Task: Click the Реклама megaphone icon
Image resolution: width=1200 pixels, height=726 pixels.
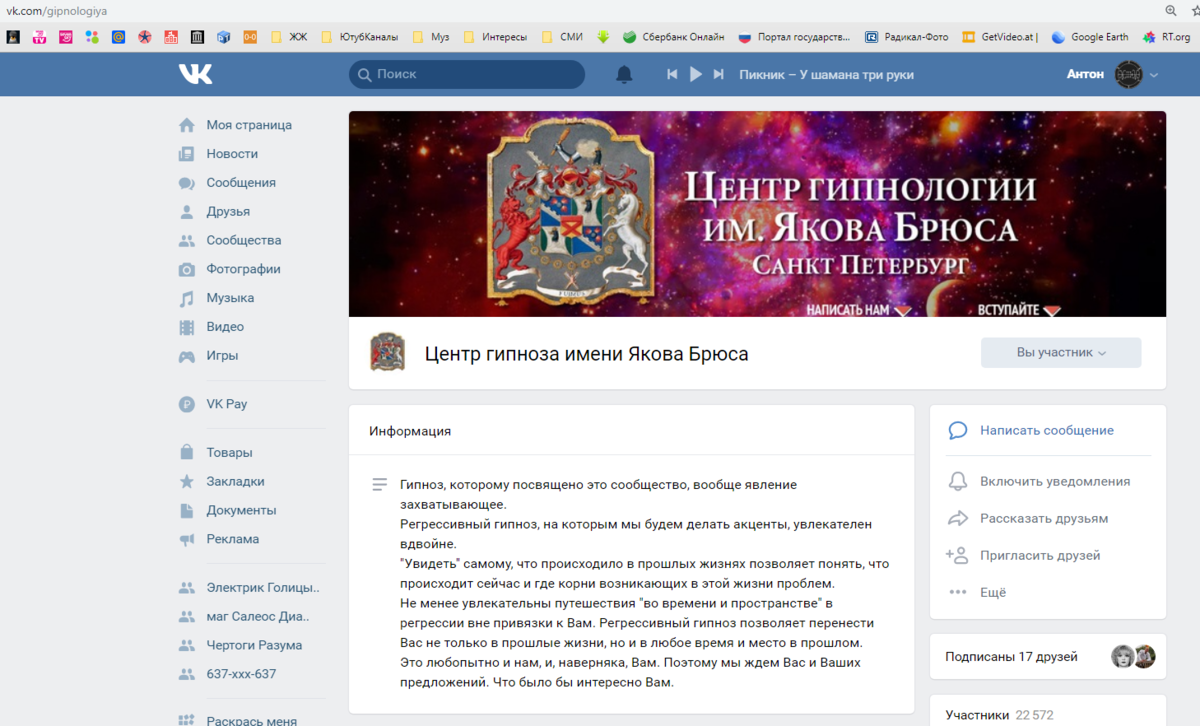Action: click(x=186, y=539)
